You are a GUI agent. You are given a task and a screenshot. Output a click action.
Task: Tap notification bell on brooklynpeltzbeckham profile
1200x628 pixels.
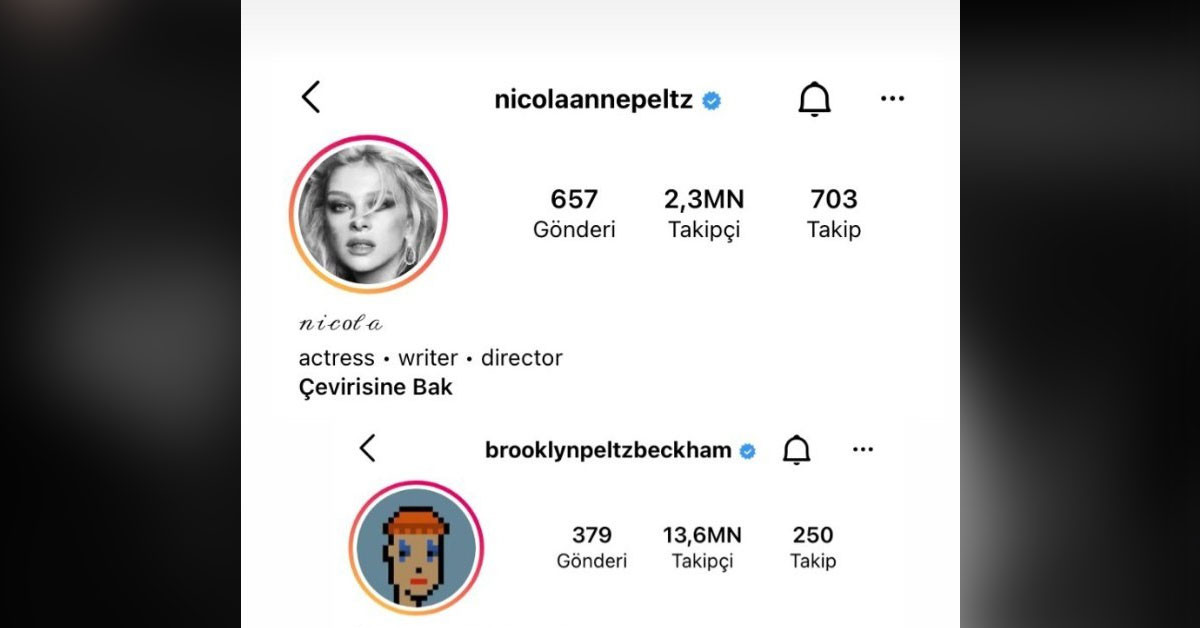point(796,450)
